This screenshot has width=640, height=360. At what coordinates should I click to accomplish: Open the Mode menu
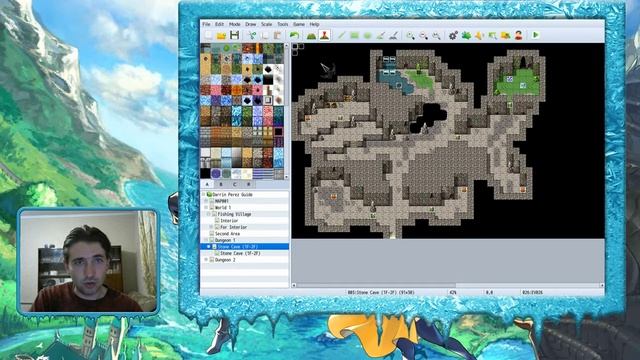[235, 24]
